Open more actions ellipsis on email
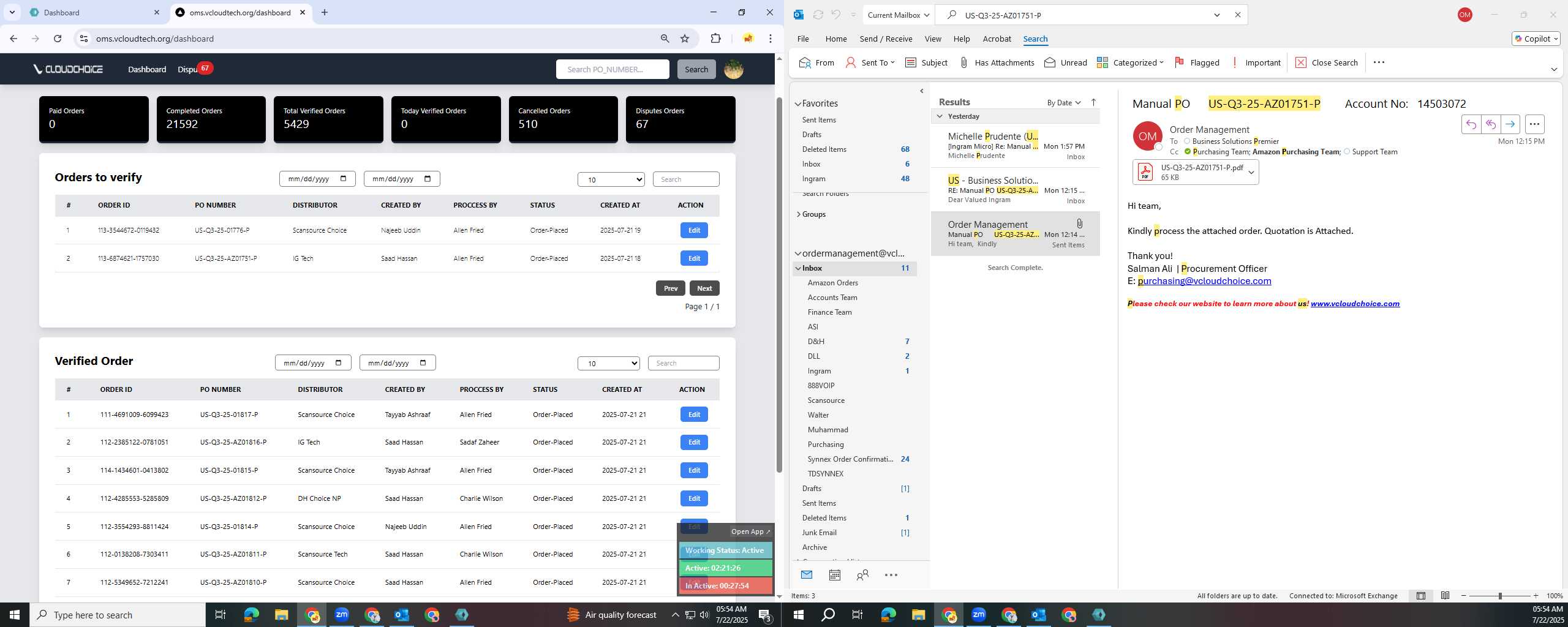This screenshot has width=1568, height=627. 1534,124
